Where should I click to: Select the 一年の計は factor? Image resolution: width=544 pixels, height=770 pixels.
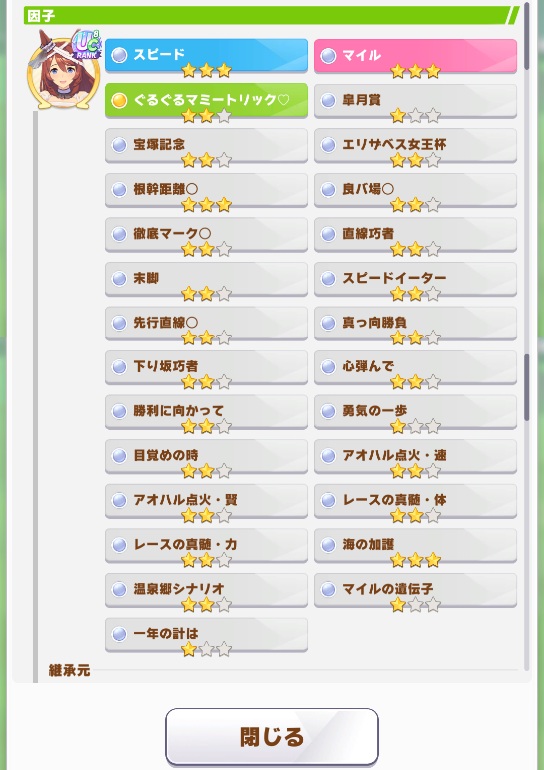(206, 635)
